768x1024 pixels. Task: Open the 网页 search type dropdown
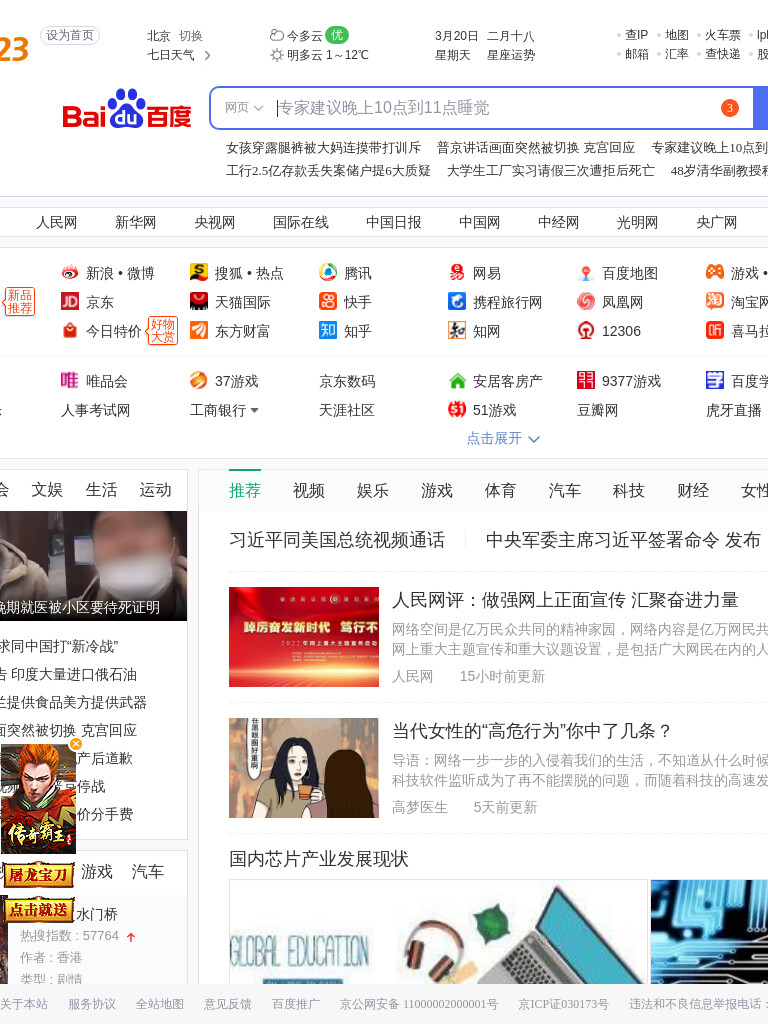click(244, 108)
